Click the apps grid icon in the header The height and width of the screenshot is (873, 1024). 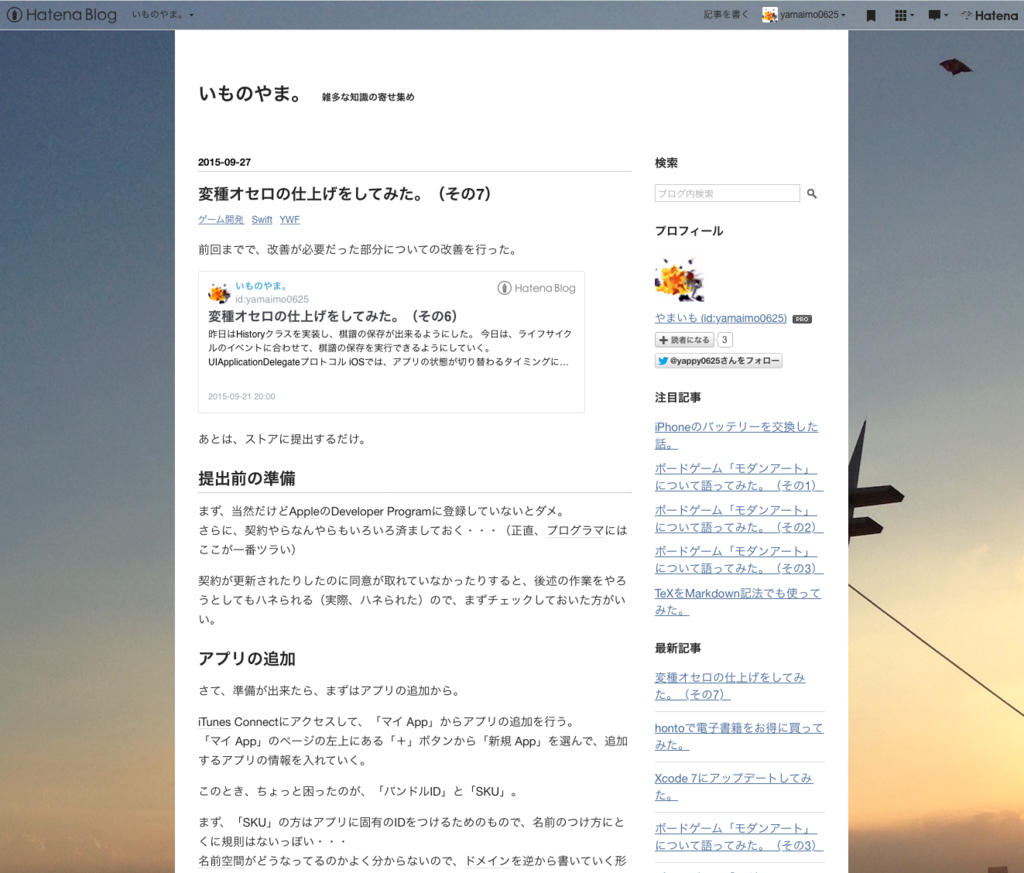(x=902, y=15)
